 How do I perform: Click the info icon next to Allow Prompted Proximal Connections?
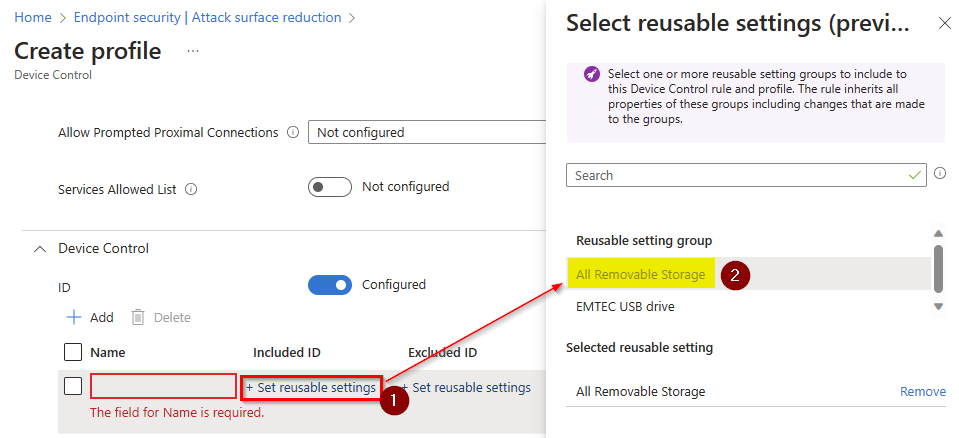tap(293, 132)
